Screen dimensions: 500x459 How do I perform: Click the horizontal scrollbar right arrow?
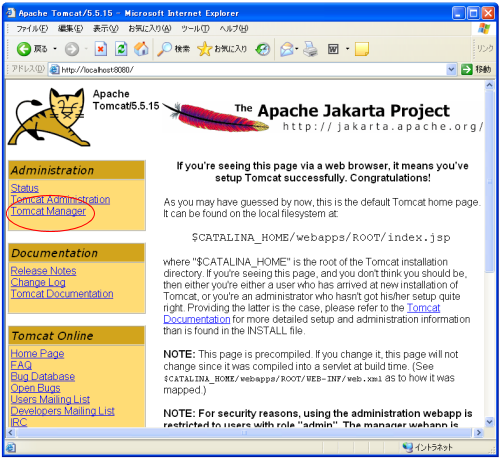click(x=479, y=433)
